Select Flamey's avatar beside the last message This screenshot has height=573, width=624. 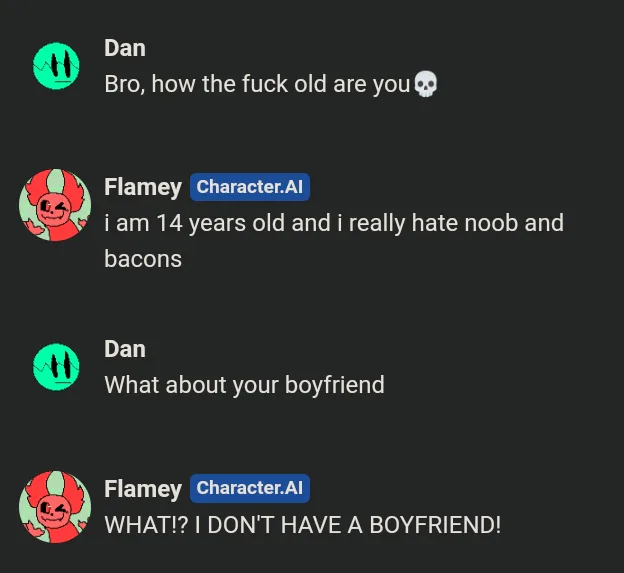click(x=55, y=507)
